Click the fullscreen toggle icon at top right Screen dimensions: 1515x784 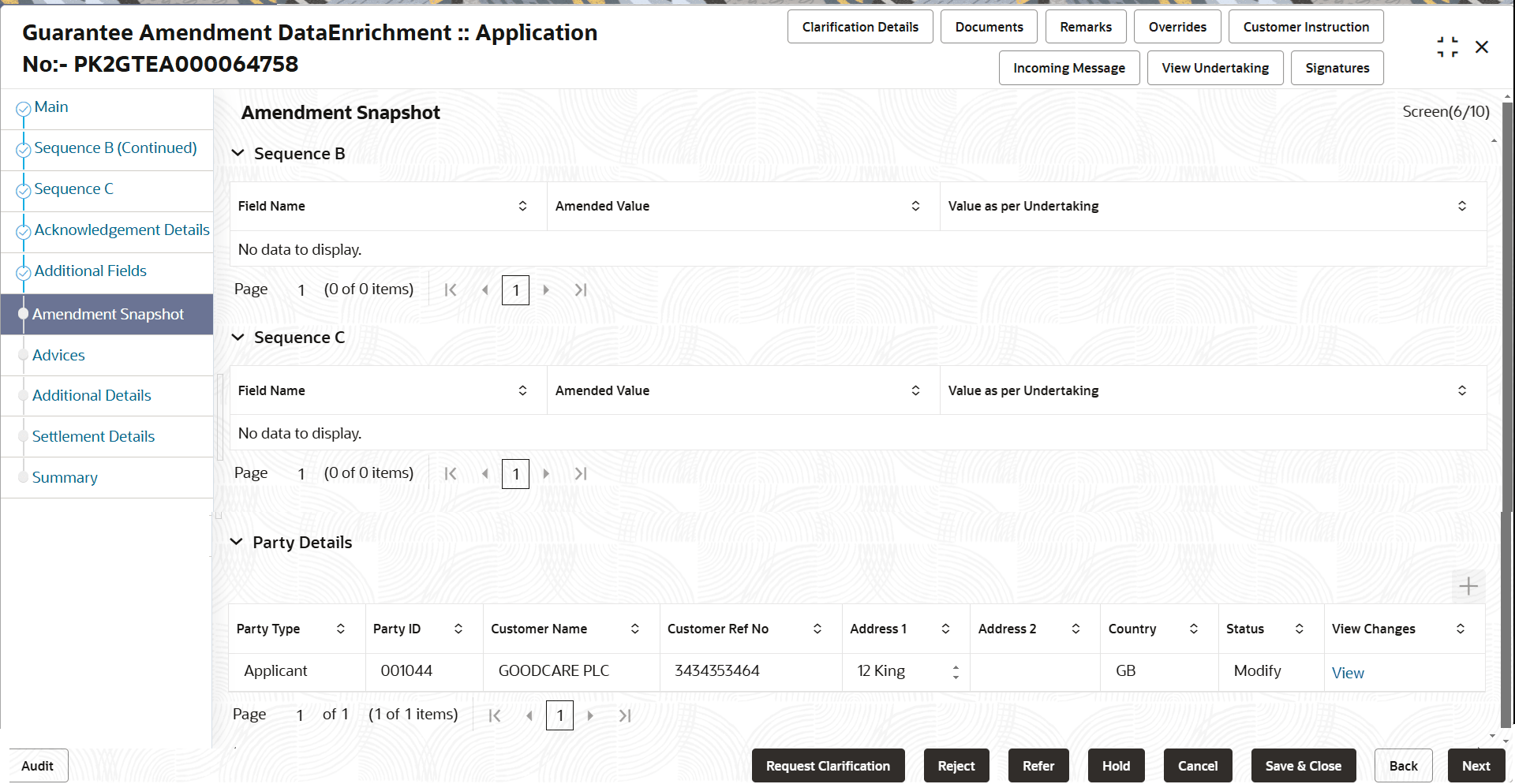pyautogui.click(x=1447, y=47)
